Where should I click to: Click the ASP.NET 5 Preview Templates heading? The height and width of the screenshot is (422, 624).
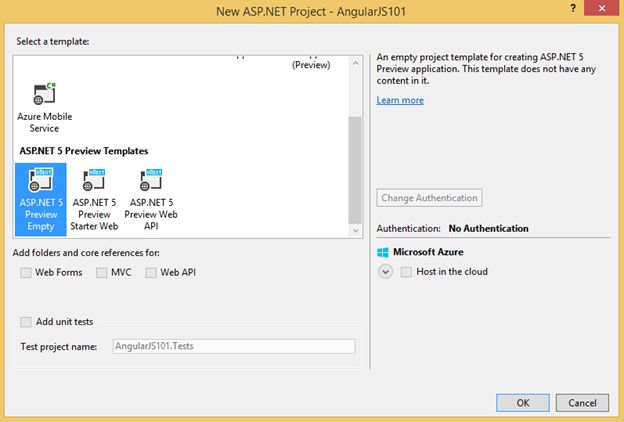coord(84,151)
